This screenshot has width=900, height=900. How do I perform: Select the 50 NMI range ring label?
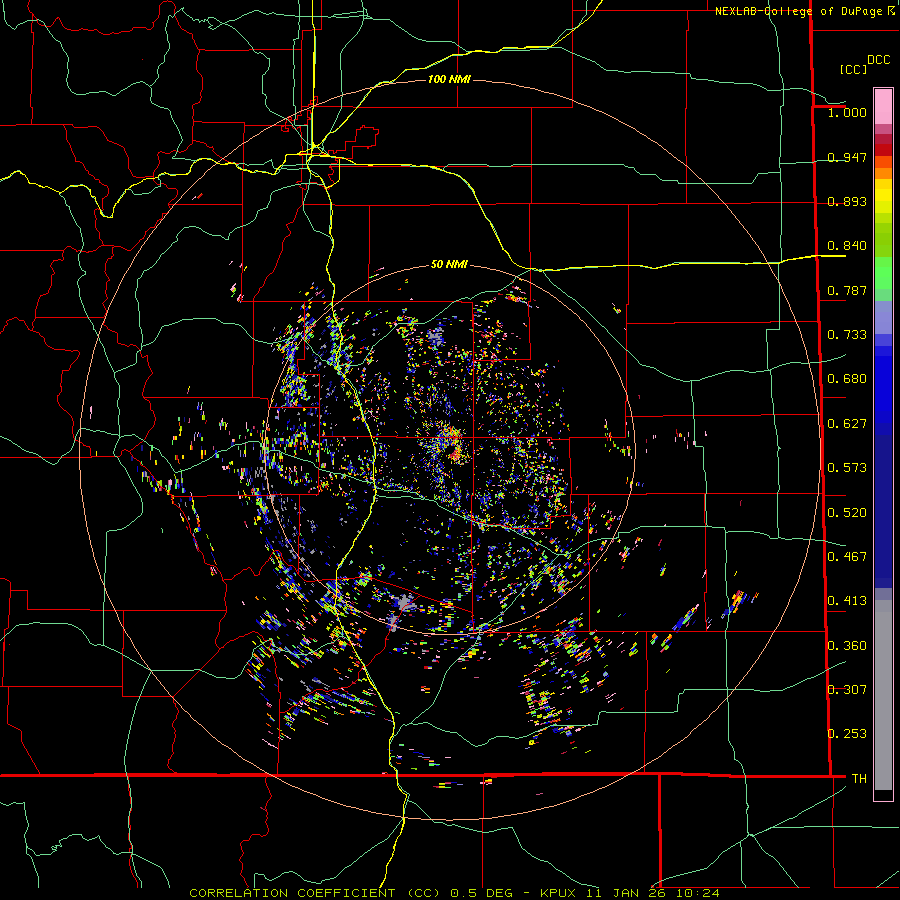point(449,264)
